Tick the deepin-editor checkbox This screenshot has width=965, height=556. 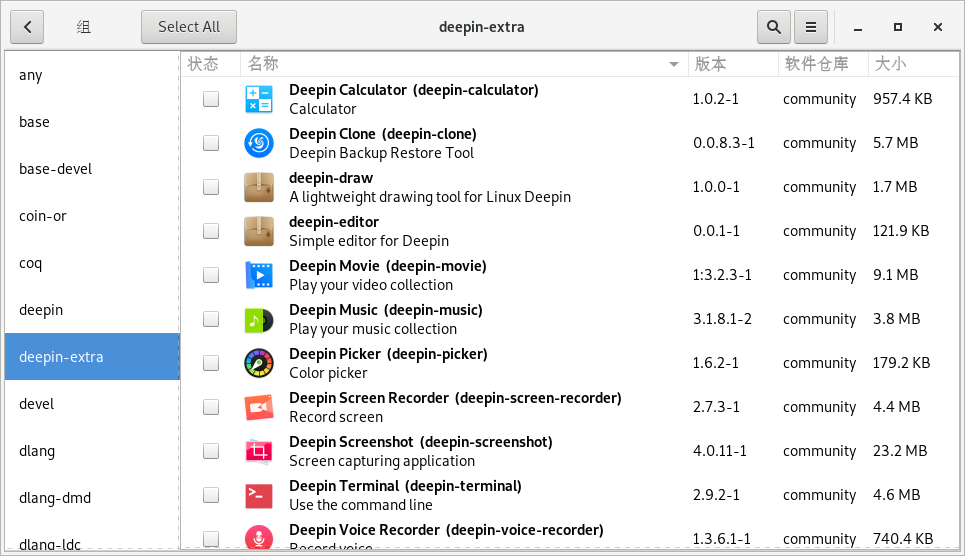(211, 231)
